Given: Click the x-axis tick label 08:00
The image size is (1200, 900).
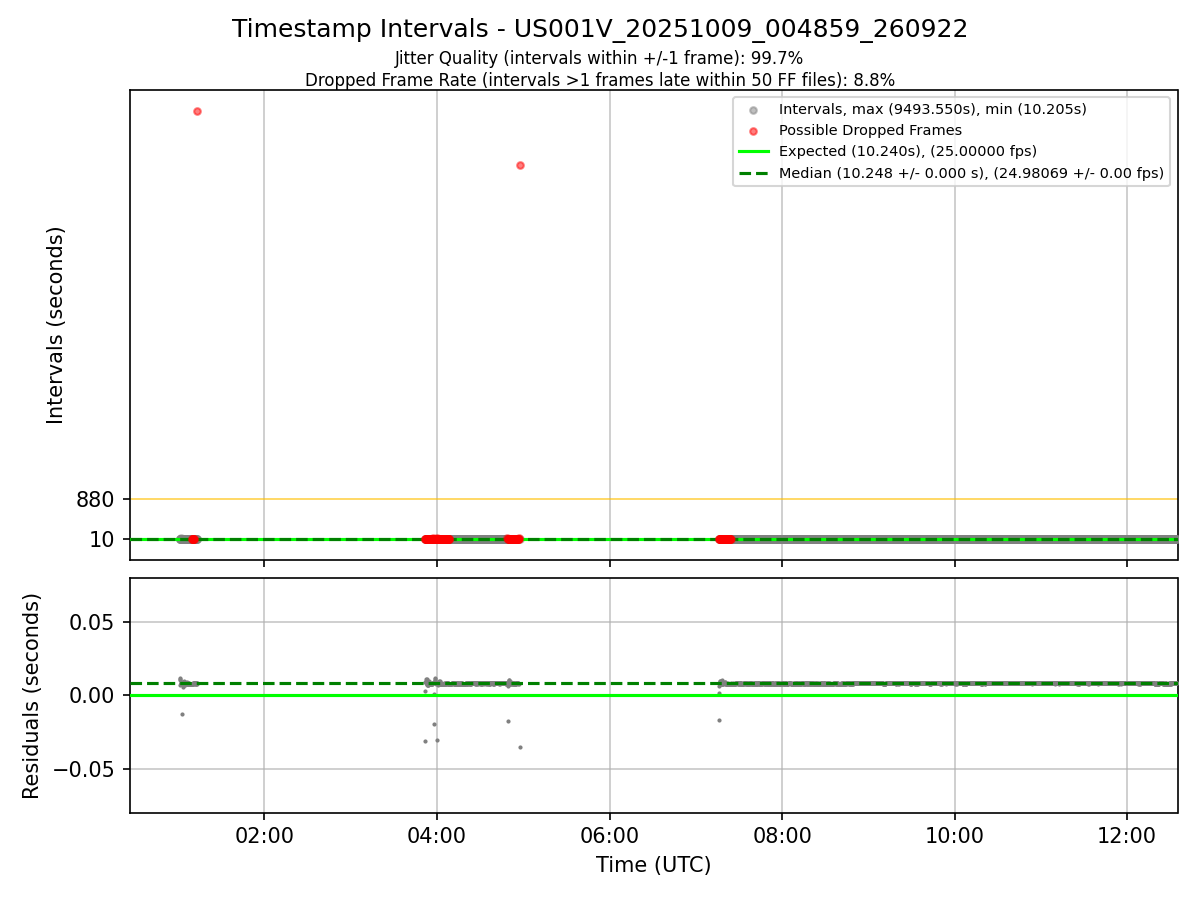Looking at the screenshot, I should (x=782, y=834).
